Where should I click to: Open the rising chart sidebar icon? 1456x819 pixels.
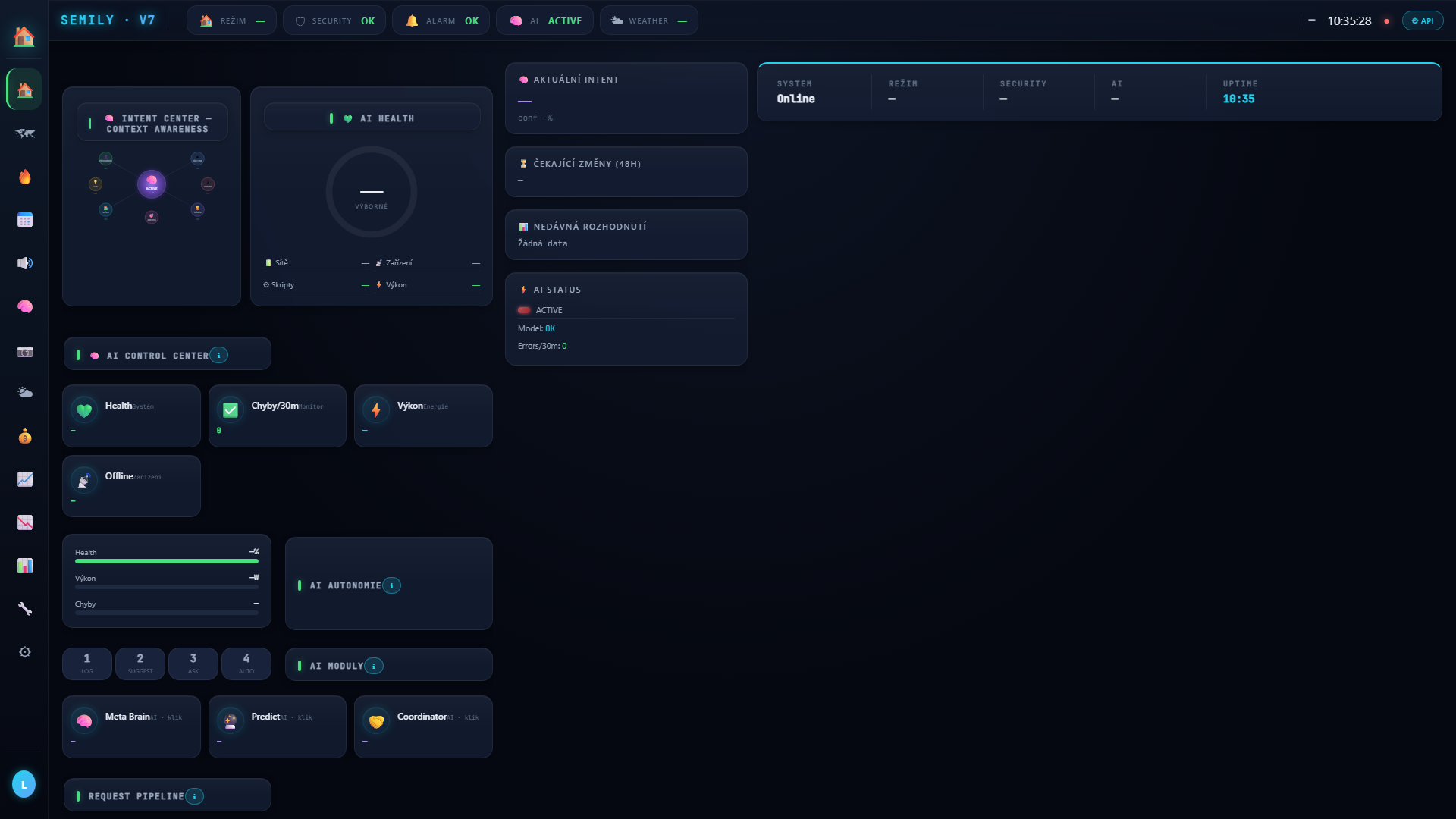[x=25, y=479]
